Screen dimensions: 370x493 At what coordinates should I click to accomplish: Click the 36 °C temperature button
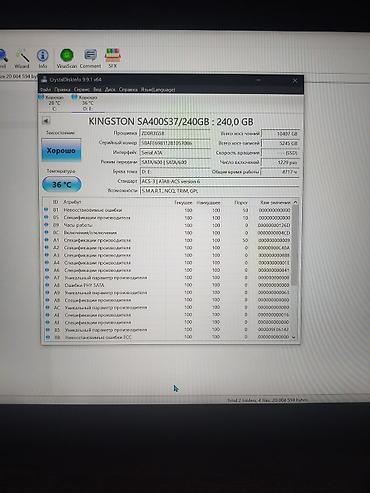pyautogui.click(x=62, y=184)
